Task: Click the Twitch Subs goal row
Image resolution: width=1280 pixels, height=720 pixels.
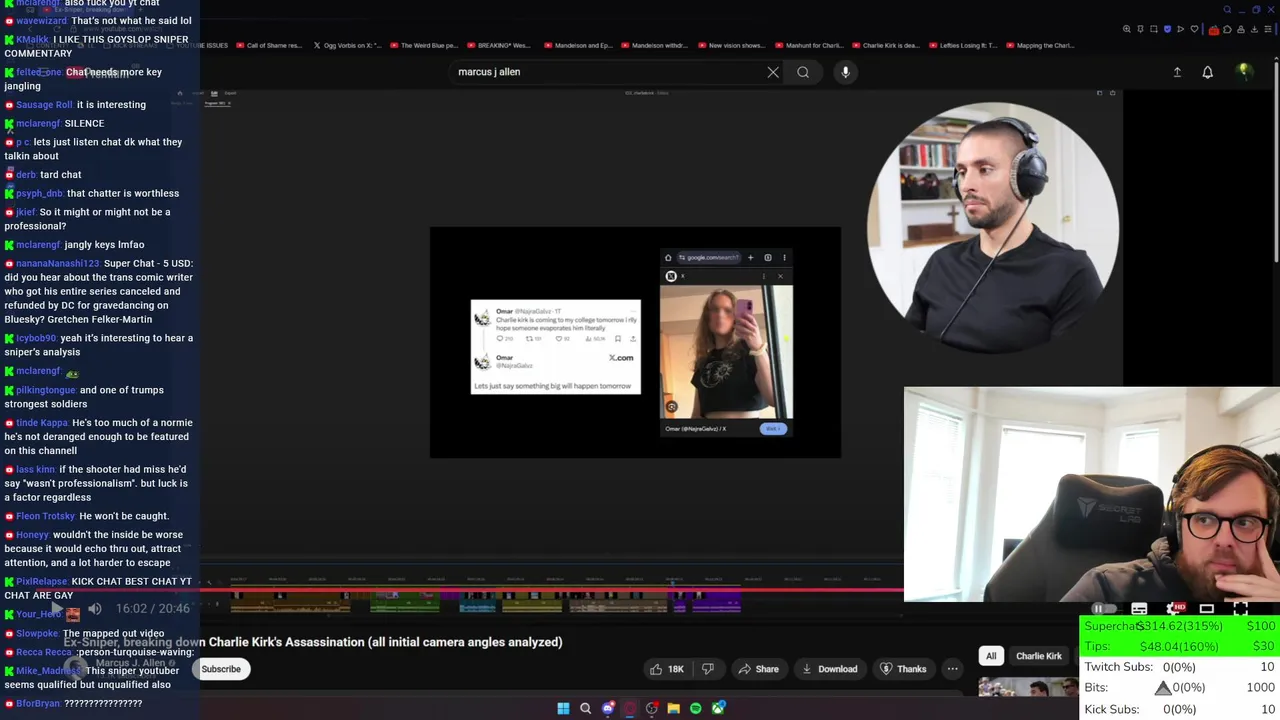Action: pos(1180,667)
